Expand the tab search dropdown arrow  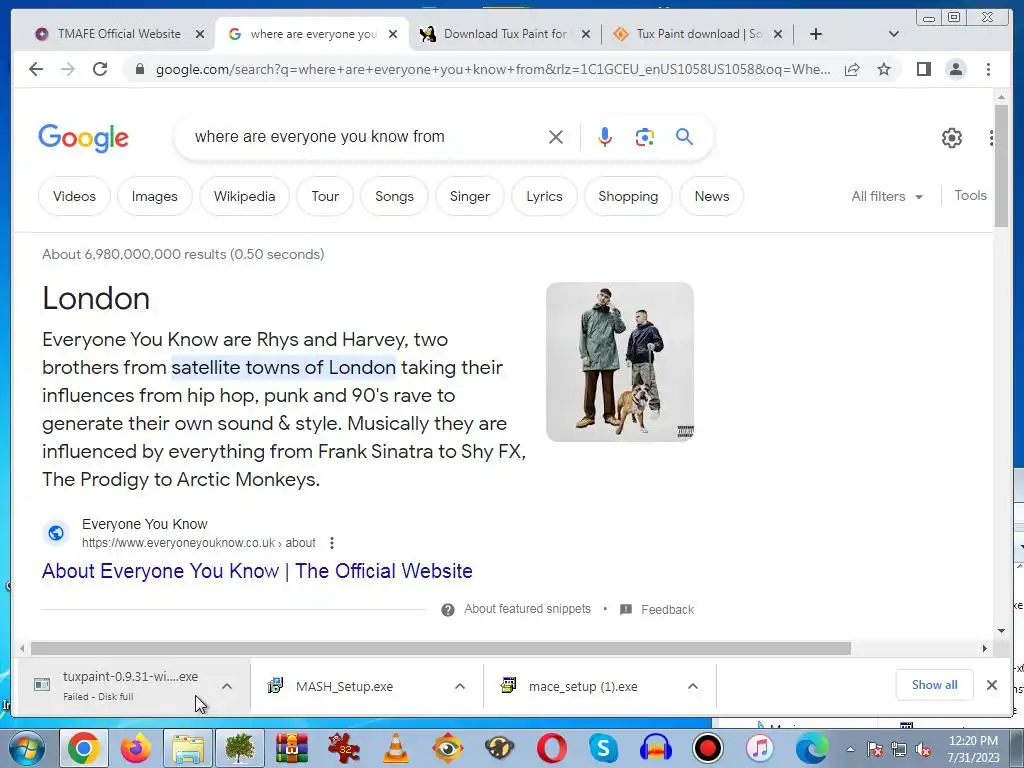894,34
